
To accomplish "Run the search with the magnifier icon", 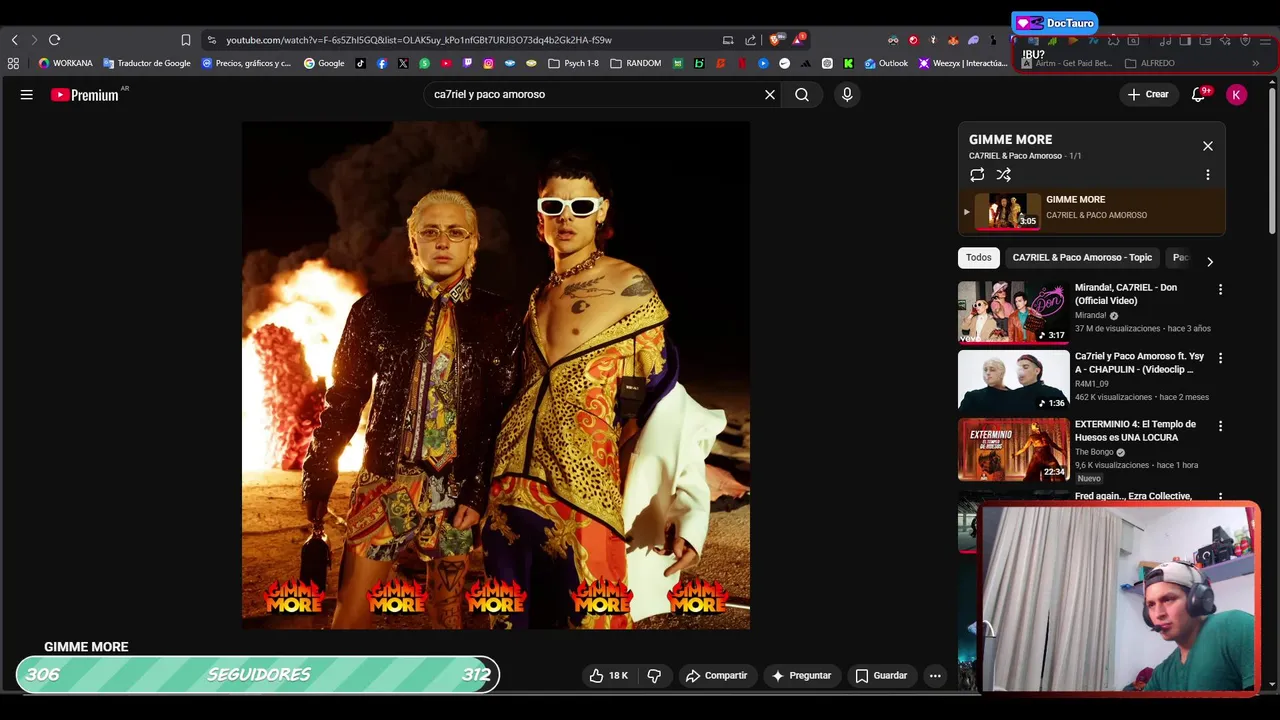I will [802, 94].
